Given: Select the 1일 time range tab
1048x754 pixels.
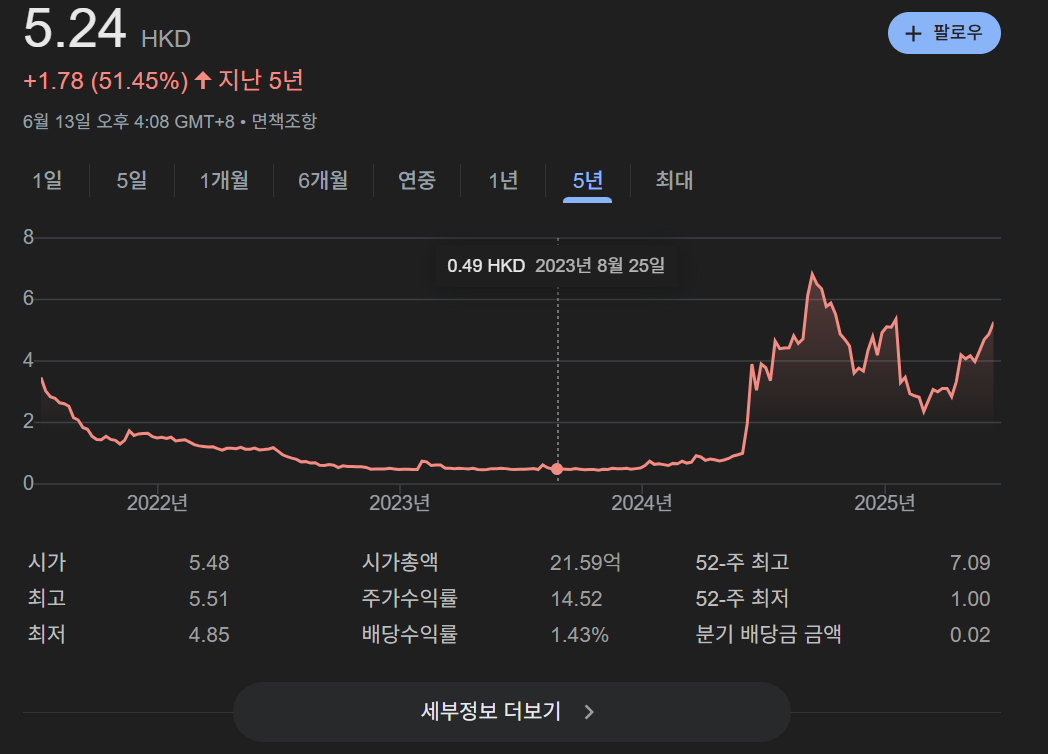Looking at the screenshot, I should pyautogui.click(x=47, y=180).
